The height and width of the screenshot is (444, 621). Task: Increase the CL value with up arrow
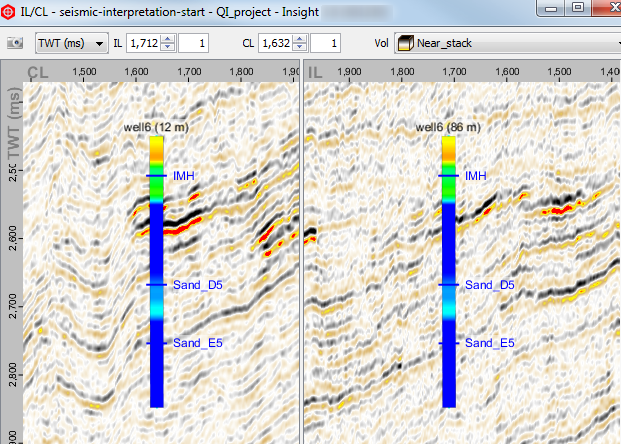(x=300, y=39)
